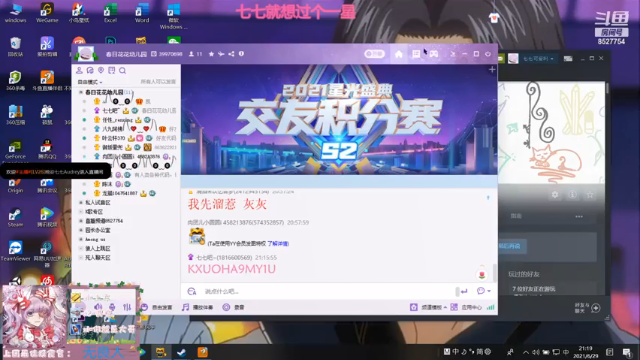Expand the K歌专区 channel
This screenshot has height=360, width=640.
81,211
